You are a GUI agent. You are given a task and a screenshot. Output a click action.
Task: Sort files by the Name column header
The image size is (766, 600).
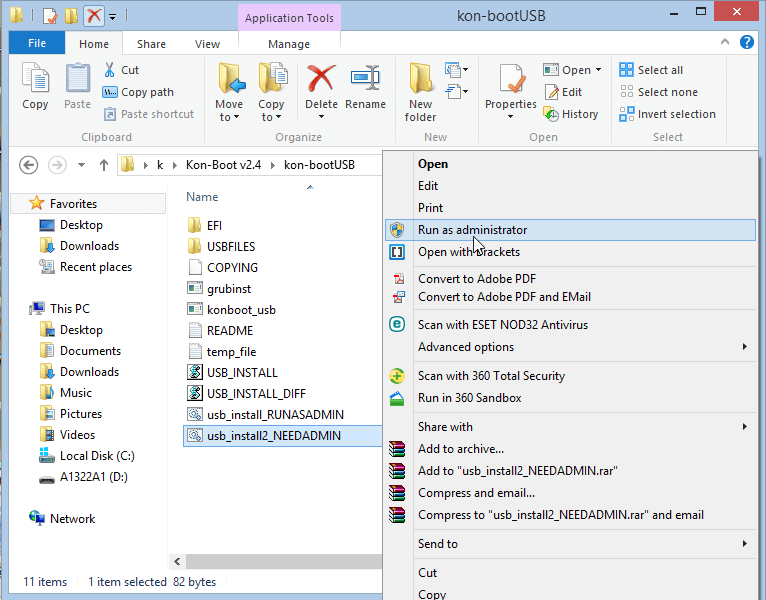tap(202, 197)
